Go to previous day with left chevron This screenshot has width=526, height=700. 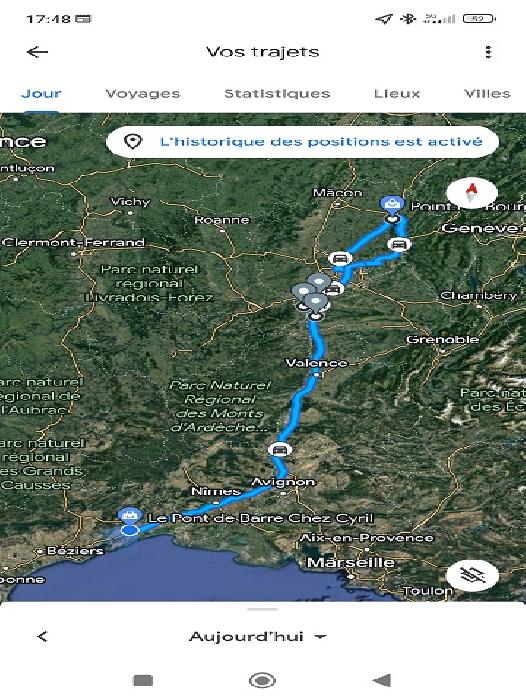point(42,637)
